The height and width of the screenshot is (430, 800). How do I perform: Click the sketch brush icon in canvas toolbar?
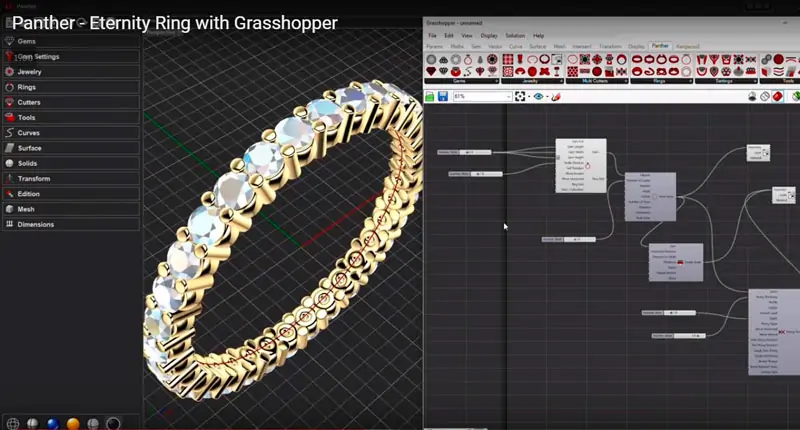pos(556,96)
